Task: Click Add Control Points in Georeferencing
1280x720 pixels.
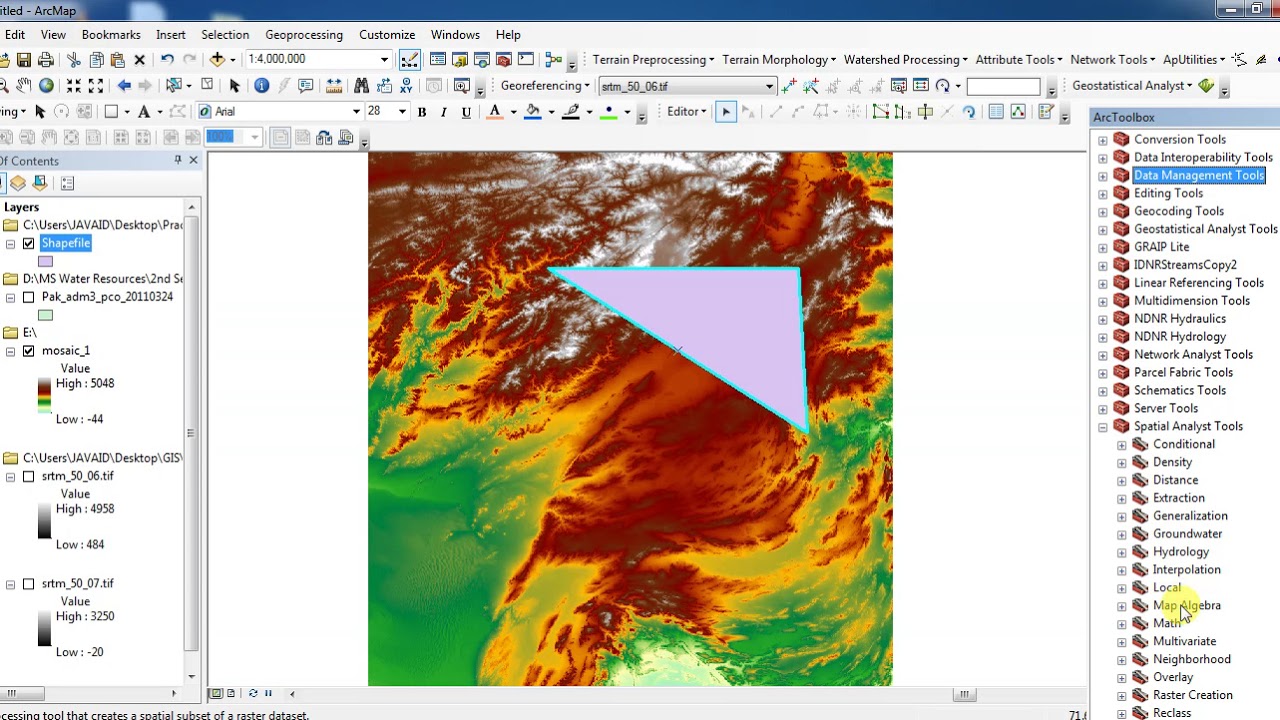Action: point(789,85)
